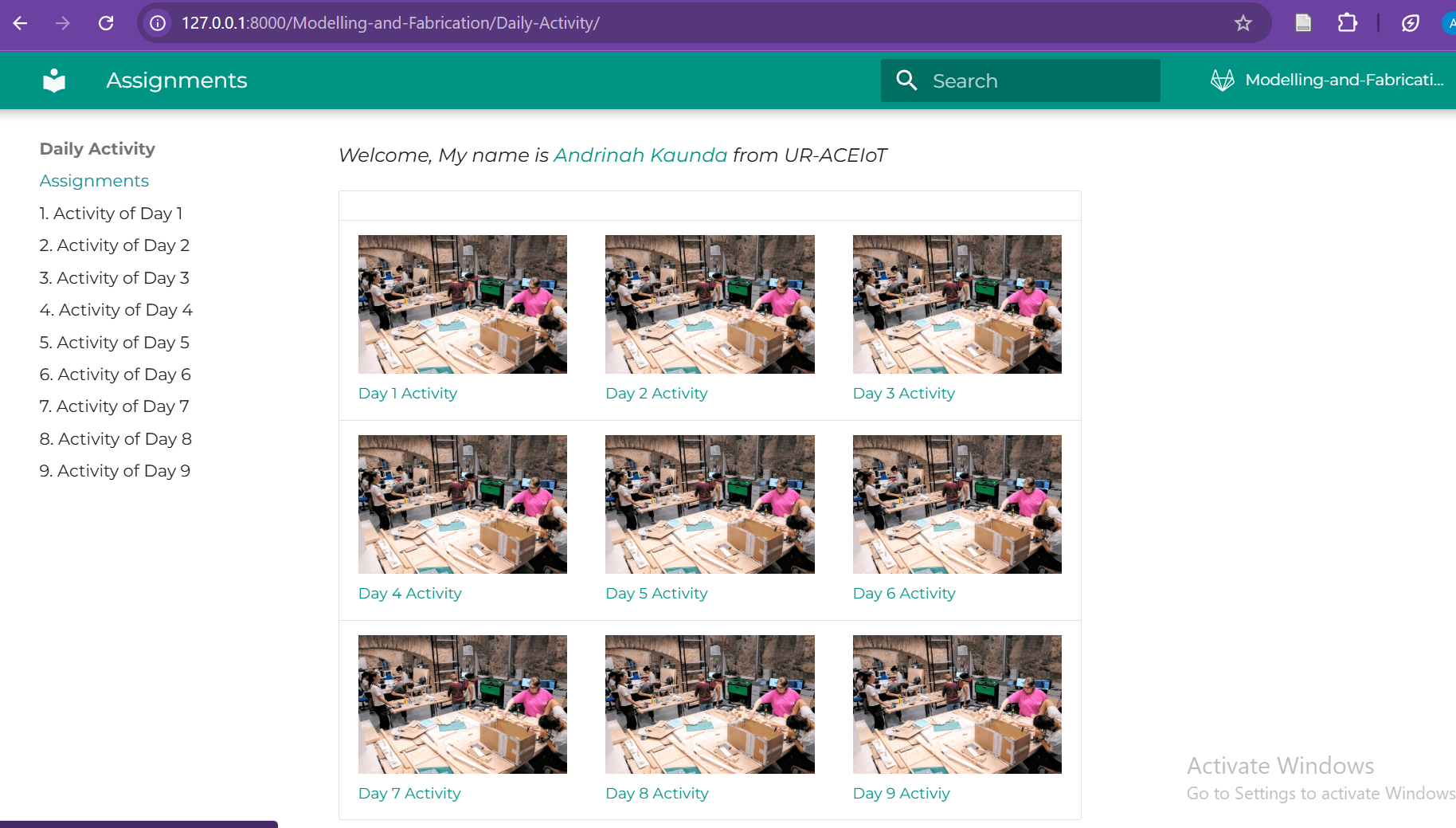This screenshot has height=828, width=1456.
Task: Navigate to Activity of Day 9 in sidebar
Action: pyautogui.click(x=115, y=471)
